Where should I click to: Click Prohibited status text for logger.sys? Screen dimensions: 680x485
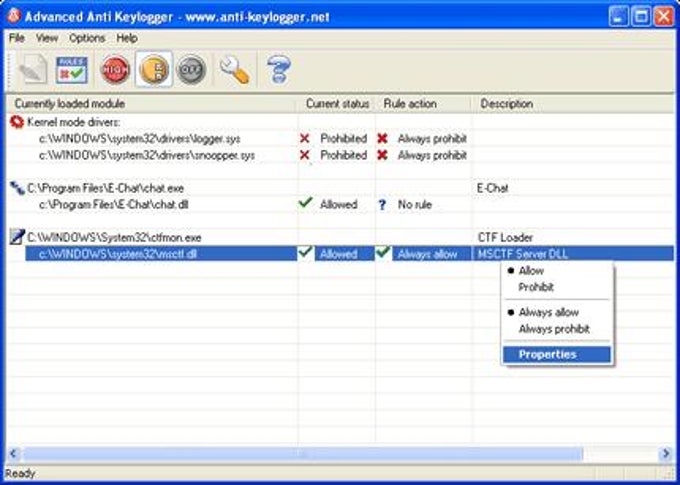343,139
